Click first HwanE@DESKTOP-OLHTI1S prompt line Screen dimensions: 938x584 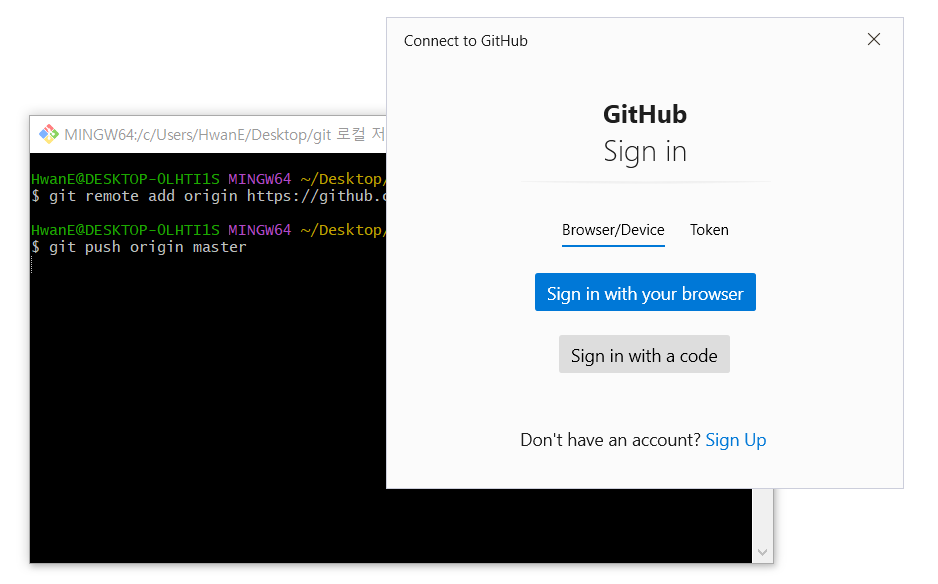tap(209, 179)
